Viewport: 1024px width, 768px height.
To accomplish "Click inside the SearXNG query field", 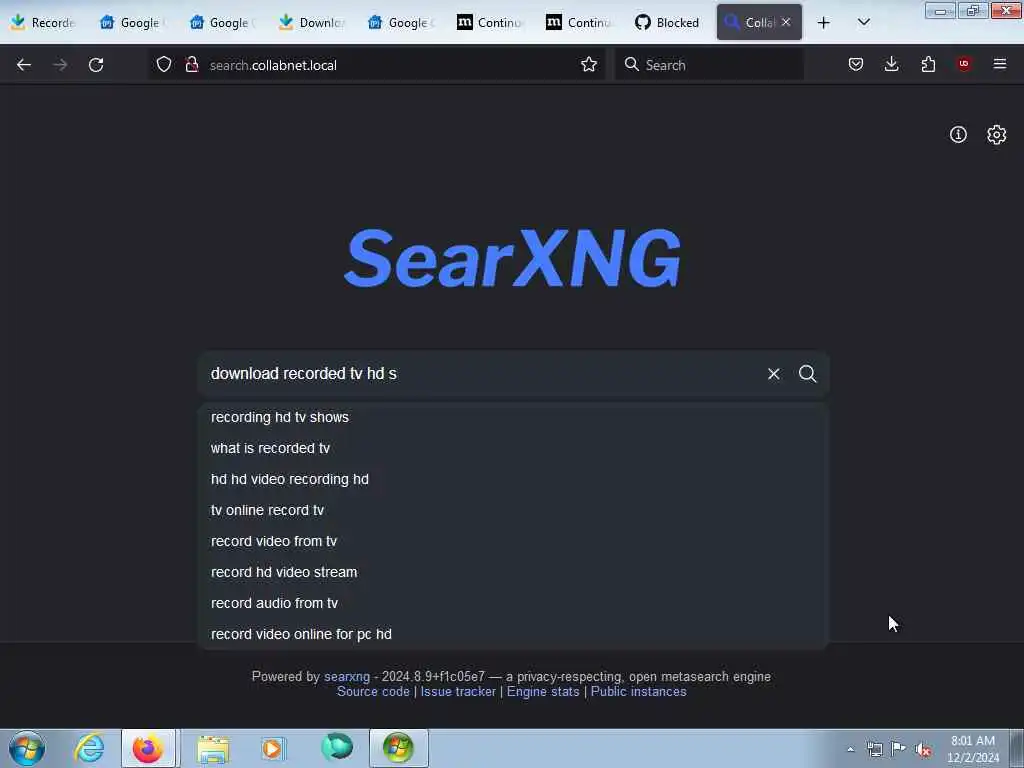I will 483,374.
